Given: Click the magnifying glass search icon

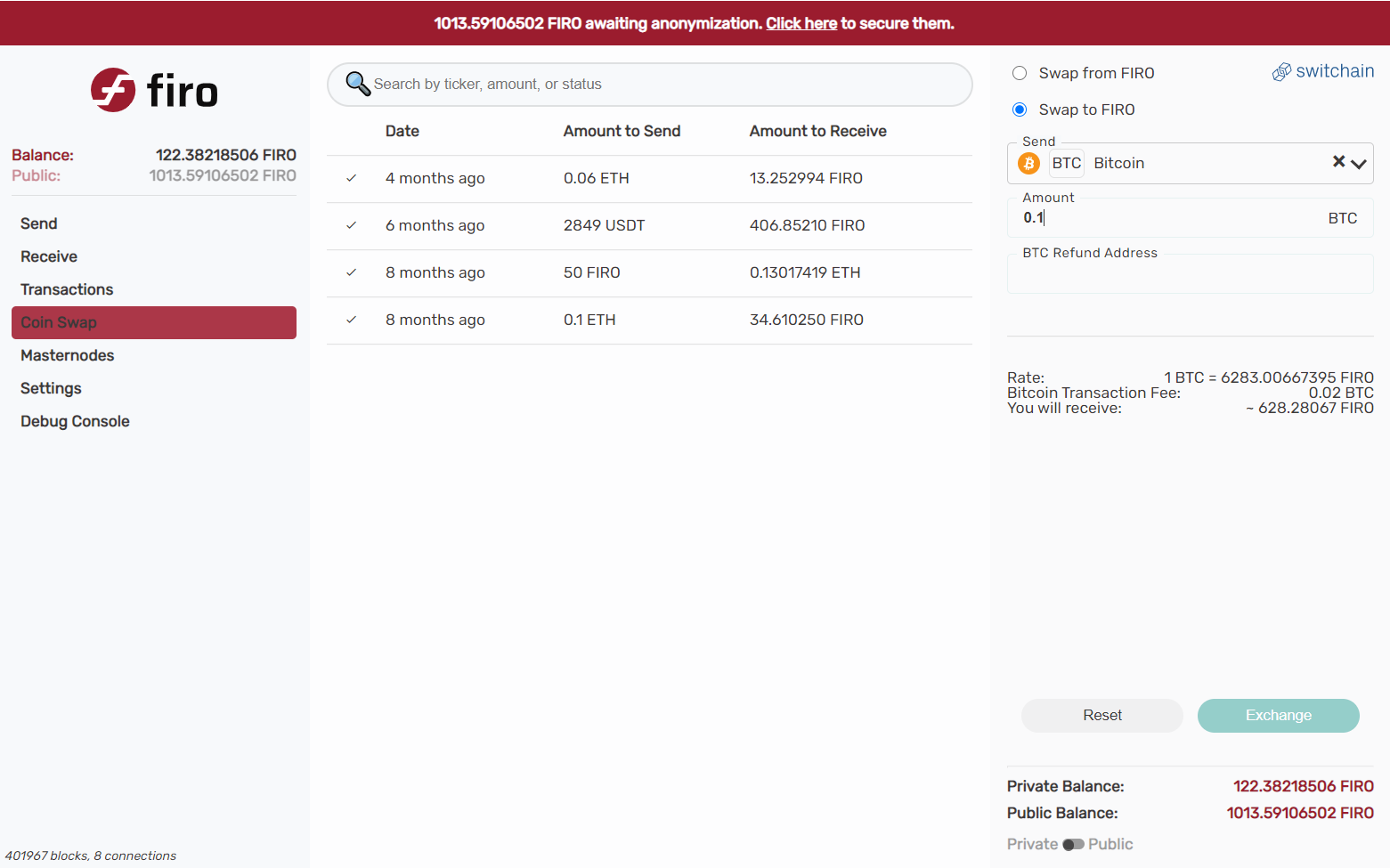Looking at the screenshot, I should [358, 84].
